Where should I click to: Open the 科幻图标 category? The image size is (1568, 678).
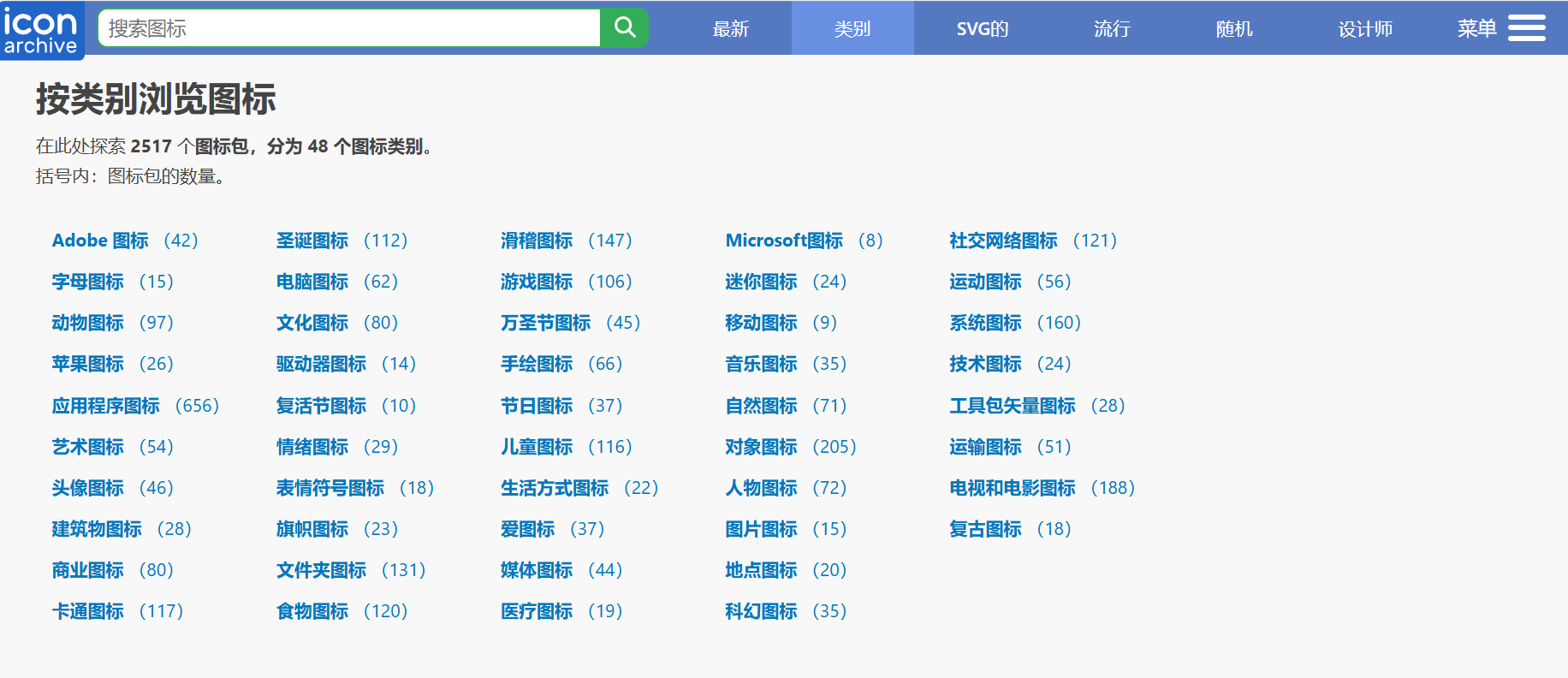pyautogui.click(x=761, y=611)
